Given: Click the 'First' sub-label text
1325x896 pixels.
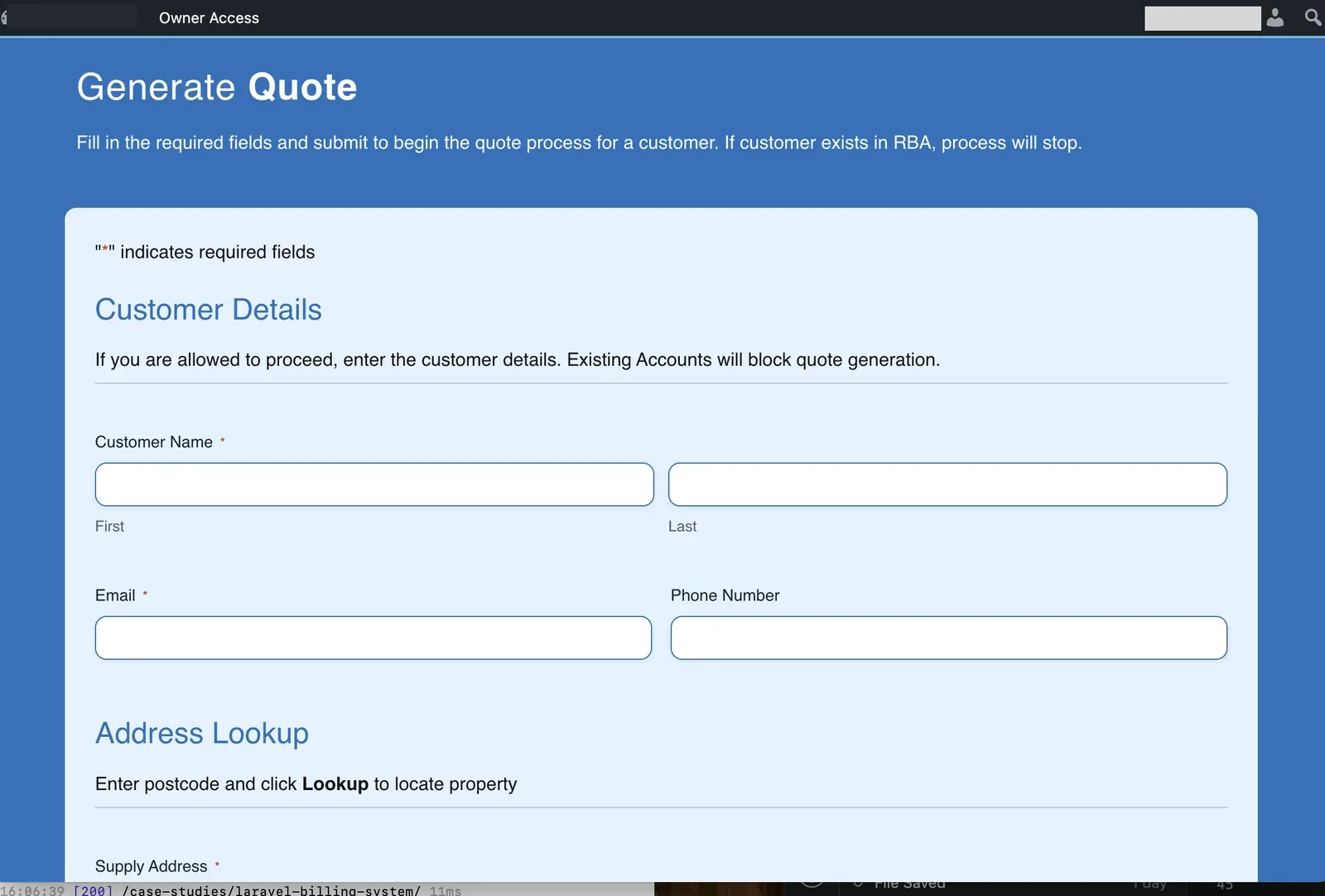Looking at the screenshot, I should click(x=109, y=527).
